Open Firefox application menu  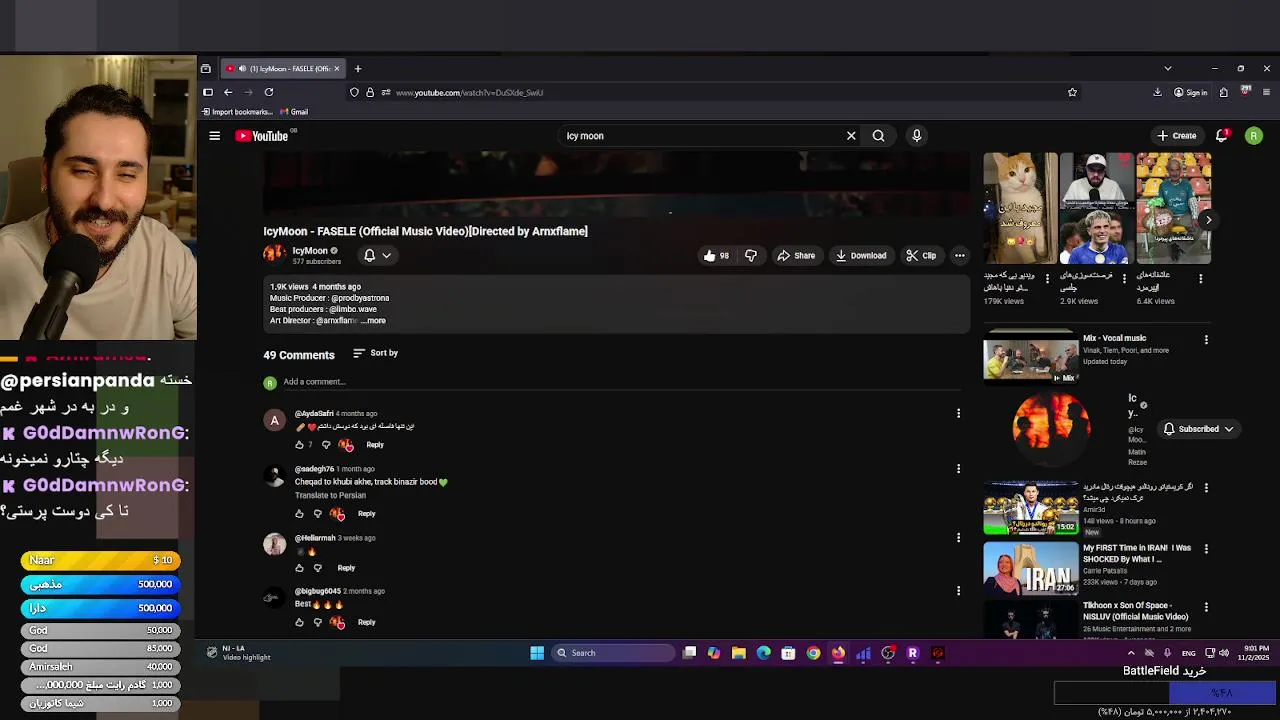click(x=1266, y=92)
